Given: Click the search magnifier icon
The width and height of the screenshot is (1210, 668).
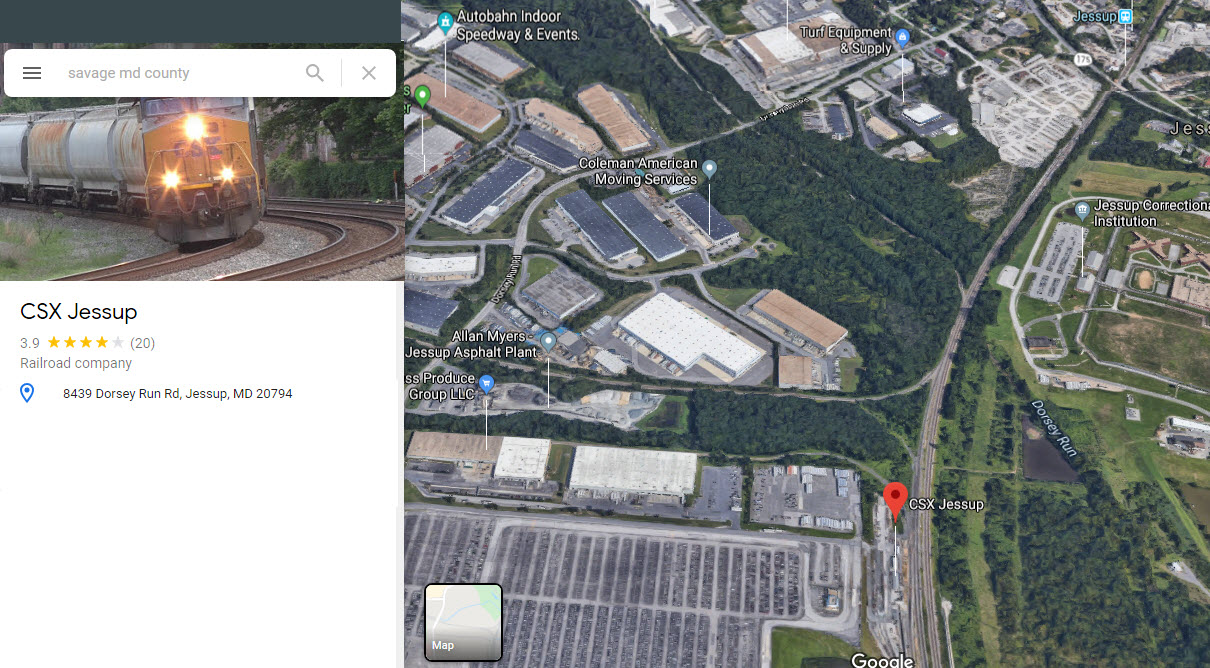Looking at the screenshot, I should pyautogui.click(x=315, y=73).
